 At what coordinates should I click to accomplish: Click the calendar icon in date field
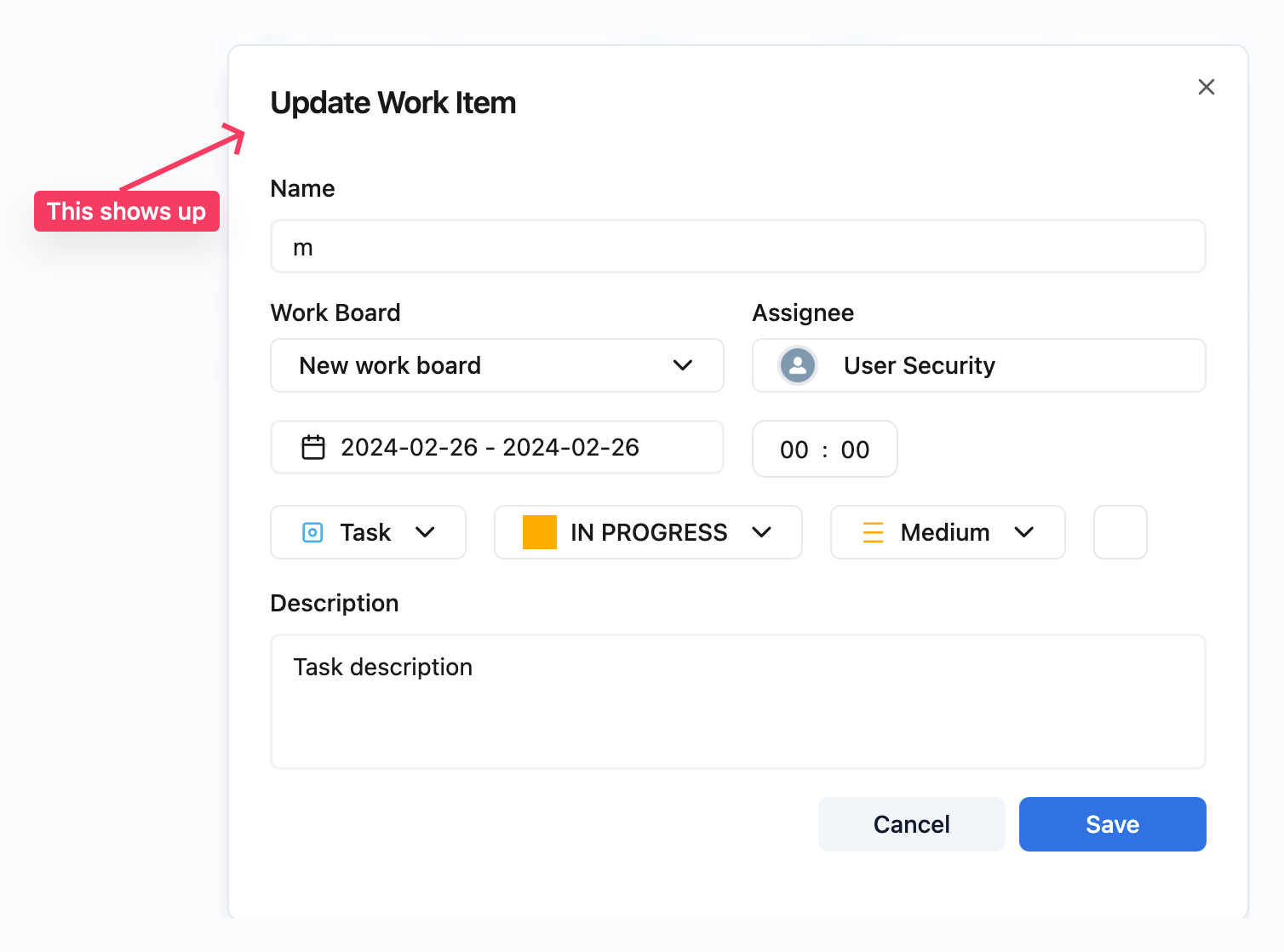313,448
